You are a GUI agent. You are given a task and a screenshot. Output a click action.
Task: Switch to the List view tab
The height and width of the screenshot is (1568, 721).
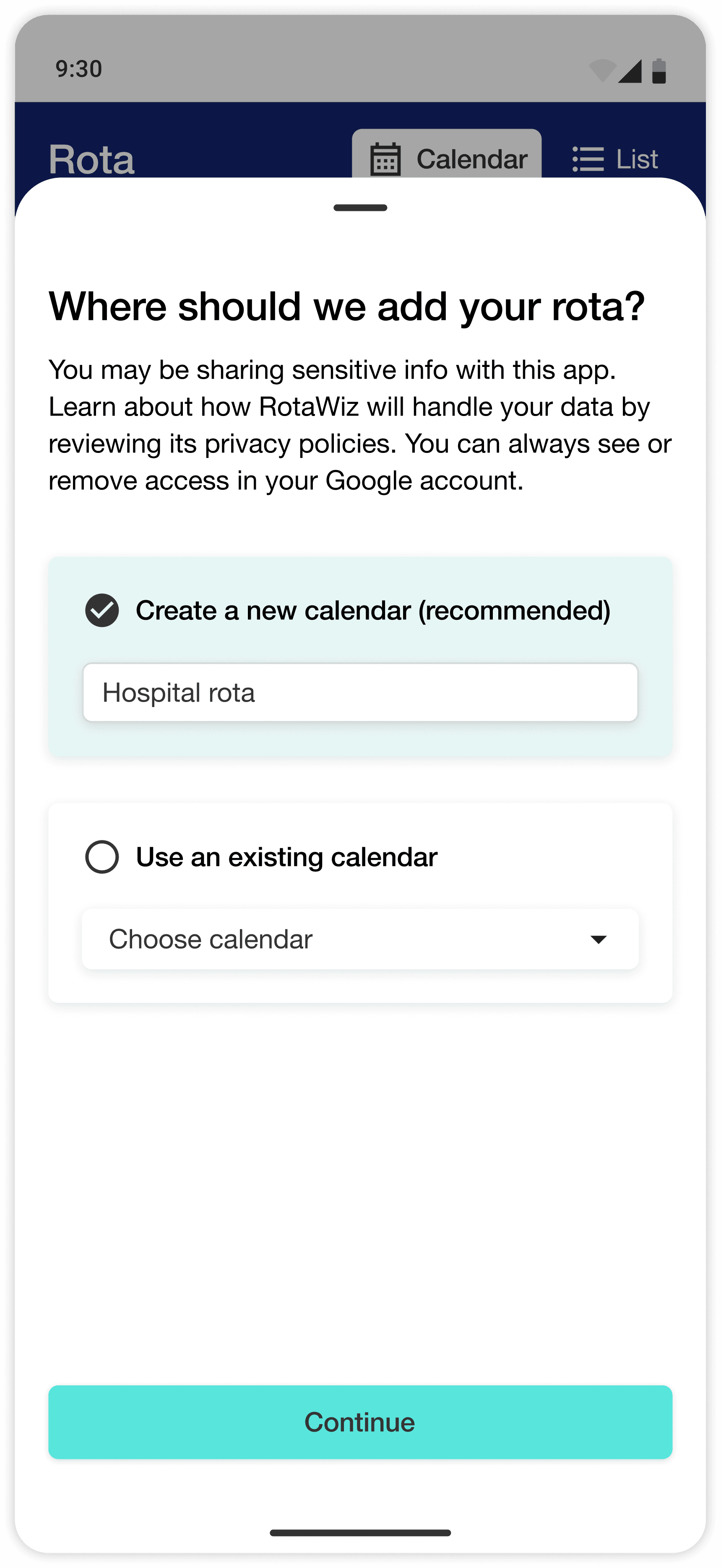(636, 159)
